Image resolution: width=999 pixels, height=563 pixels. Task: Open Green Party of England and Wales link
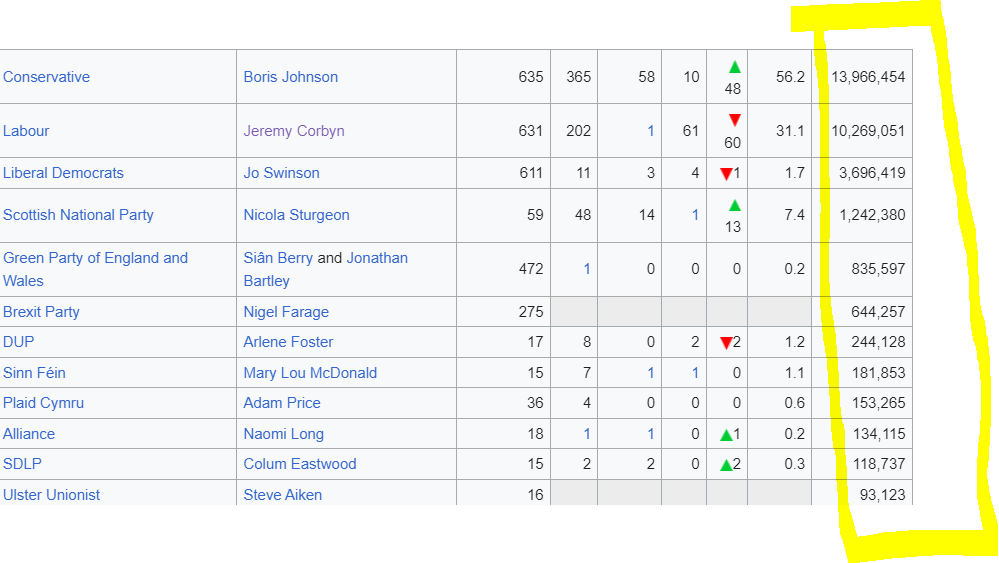pos(96,269)
